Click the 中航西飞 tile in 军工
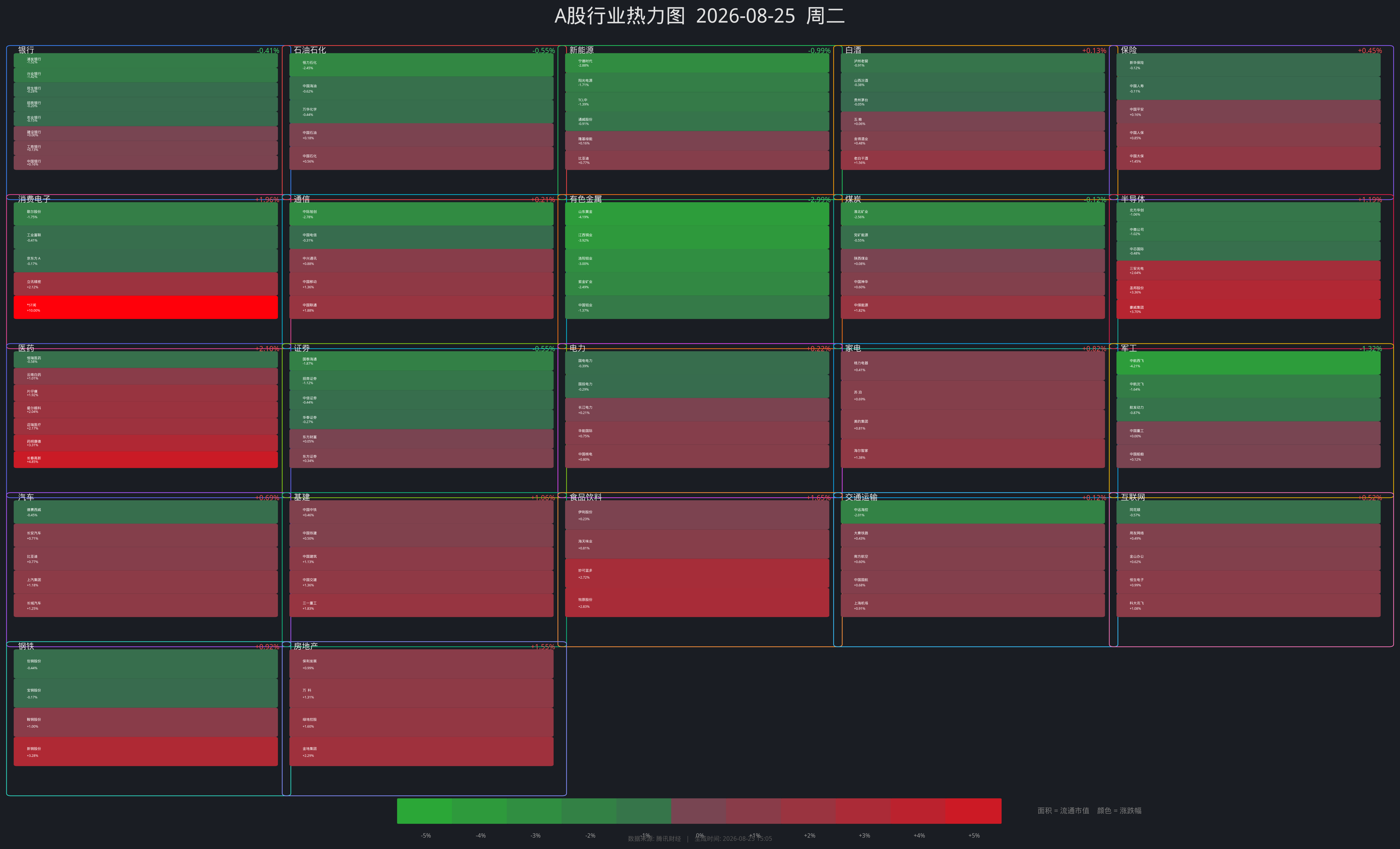The width and height of the screenshot is (1400, 849). point(1248,363)
